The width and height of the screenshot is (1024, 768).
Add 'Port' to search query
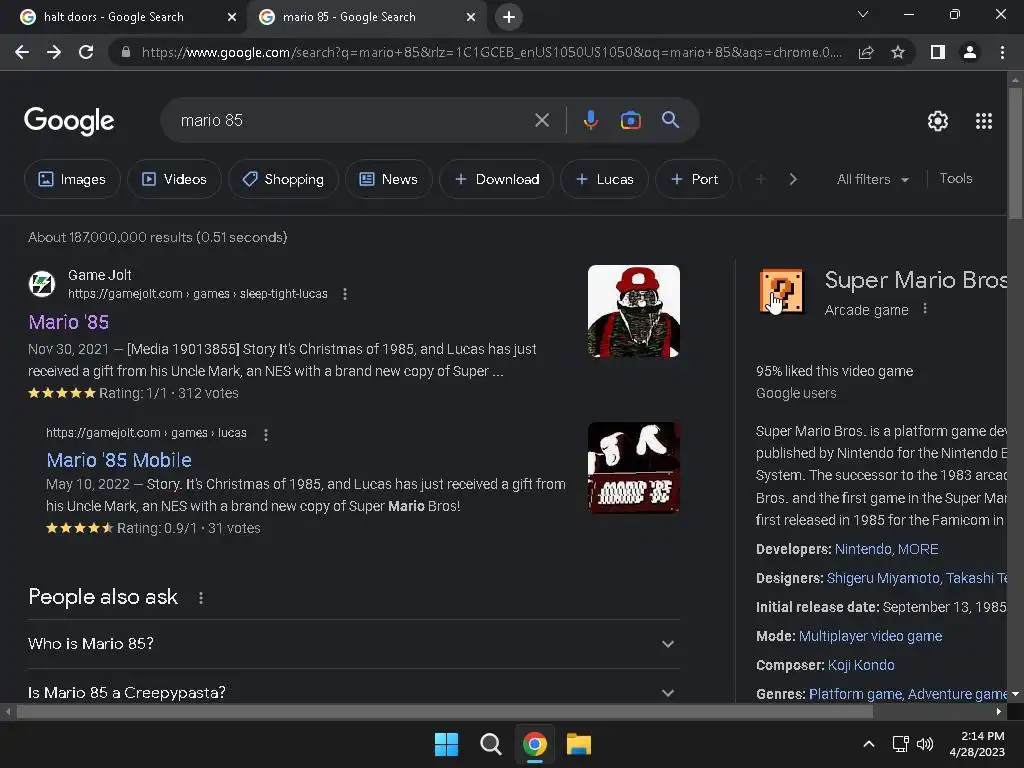(694, 179)
